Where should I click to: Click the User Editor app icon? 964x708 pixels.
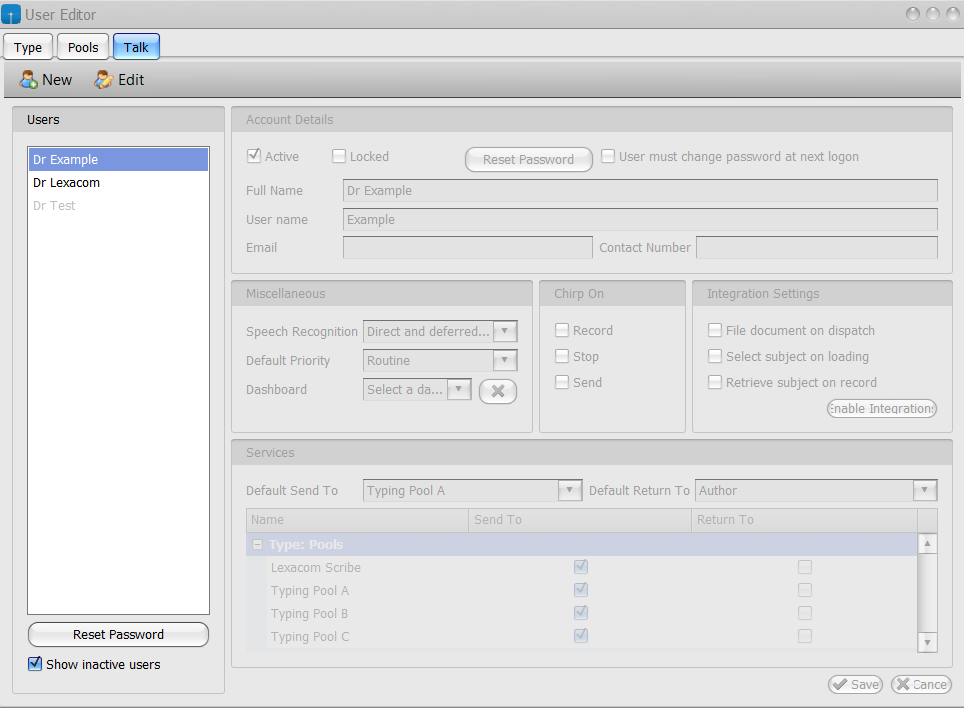pyautogui.click(x=11, y=14)
